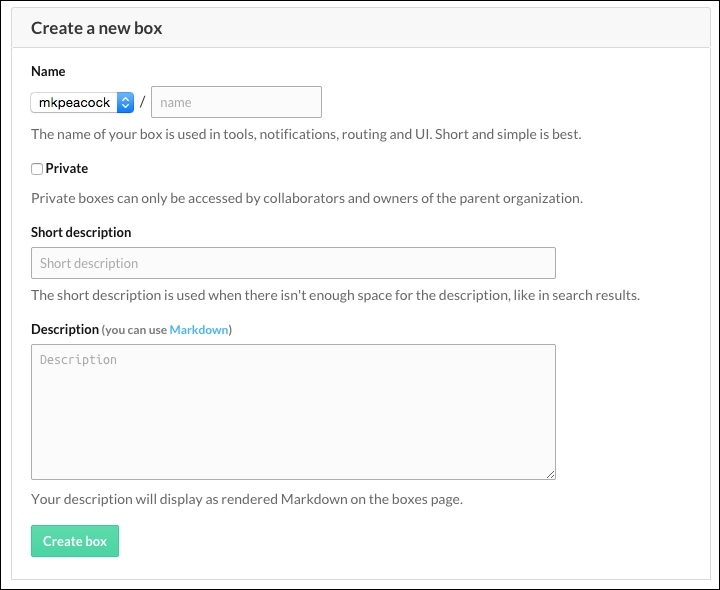
Task: Open the mkpeacock owner dropdown
Action: pos(82,102)
